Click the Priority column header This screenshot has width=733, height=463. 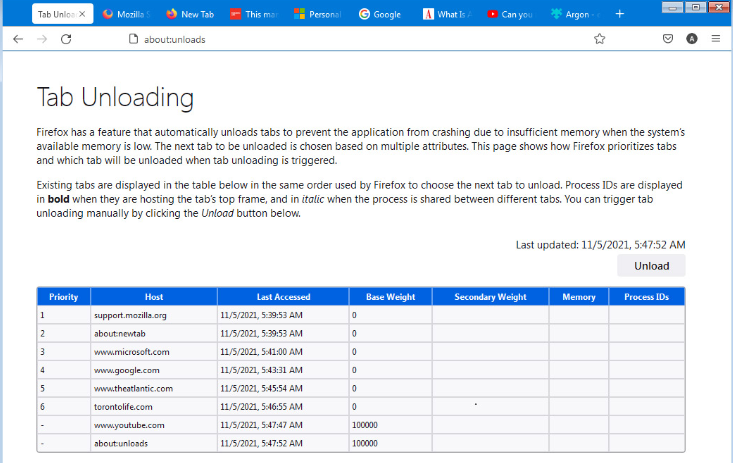point(64,297)
